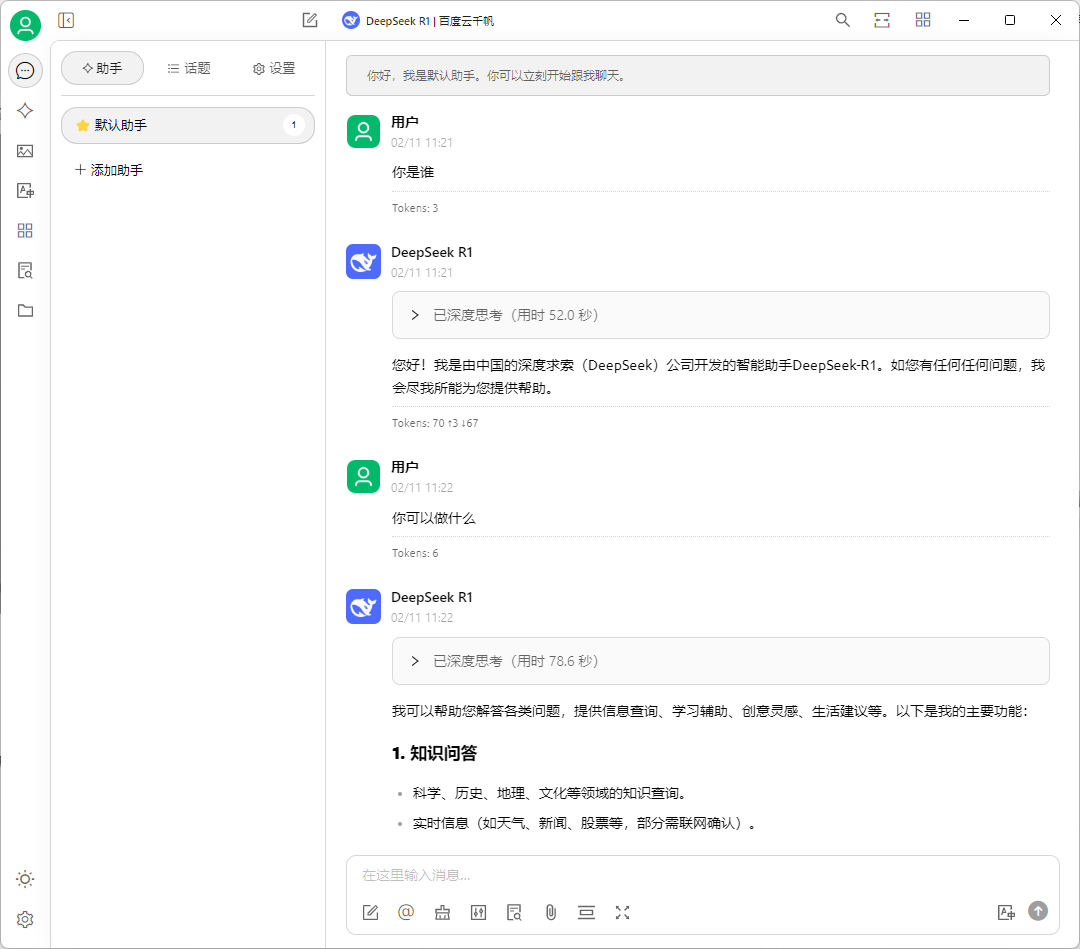This screenshot has width=1080, height=949.
Task: Expand the input box to fullscreen
Action: [x=623, y=912]
